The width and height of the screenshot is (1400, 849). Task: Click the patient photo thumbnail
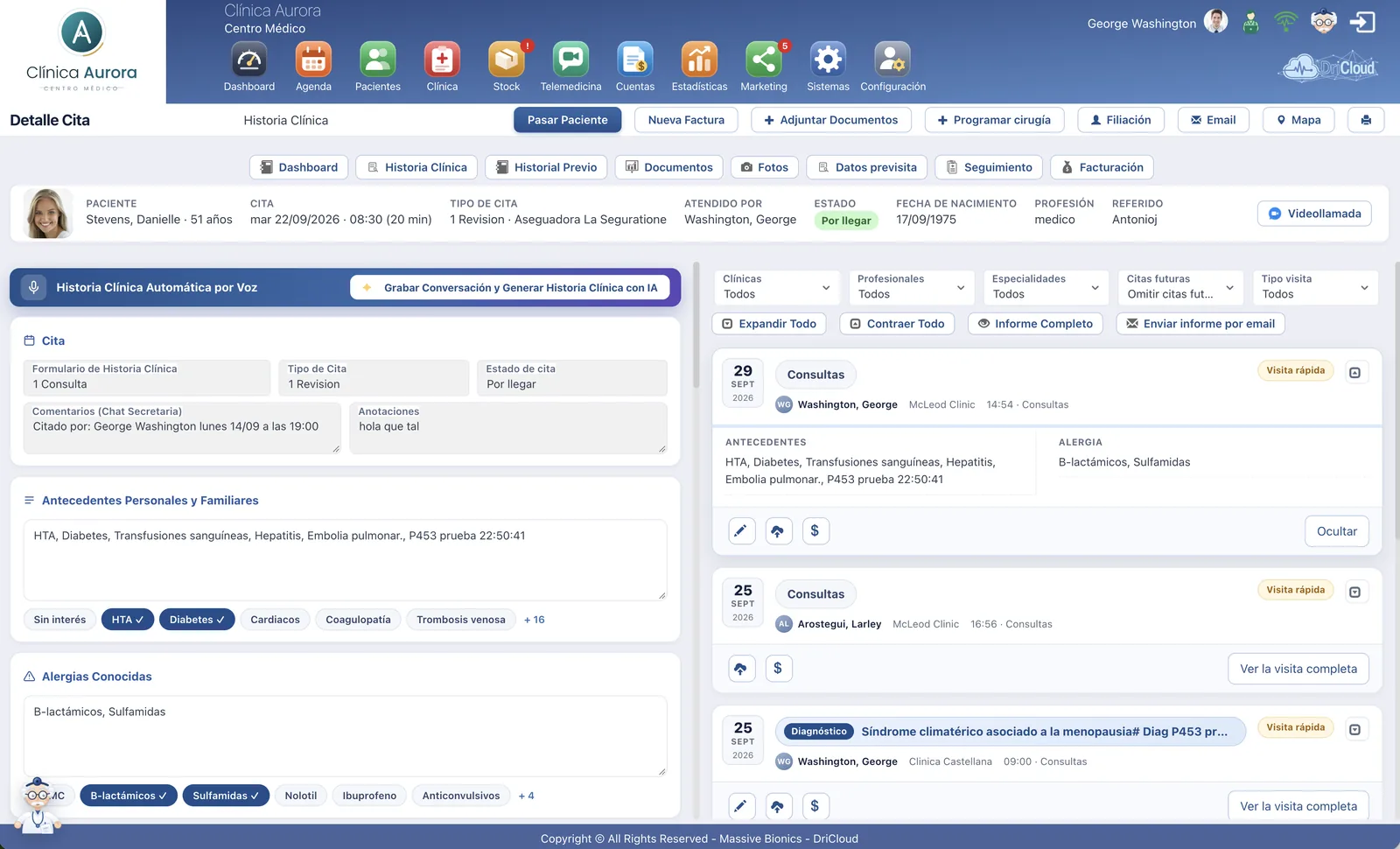pyautogui.click(x=48, y=214)
